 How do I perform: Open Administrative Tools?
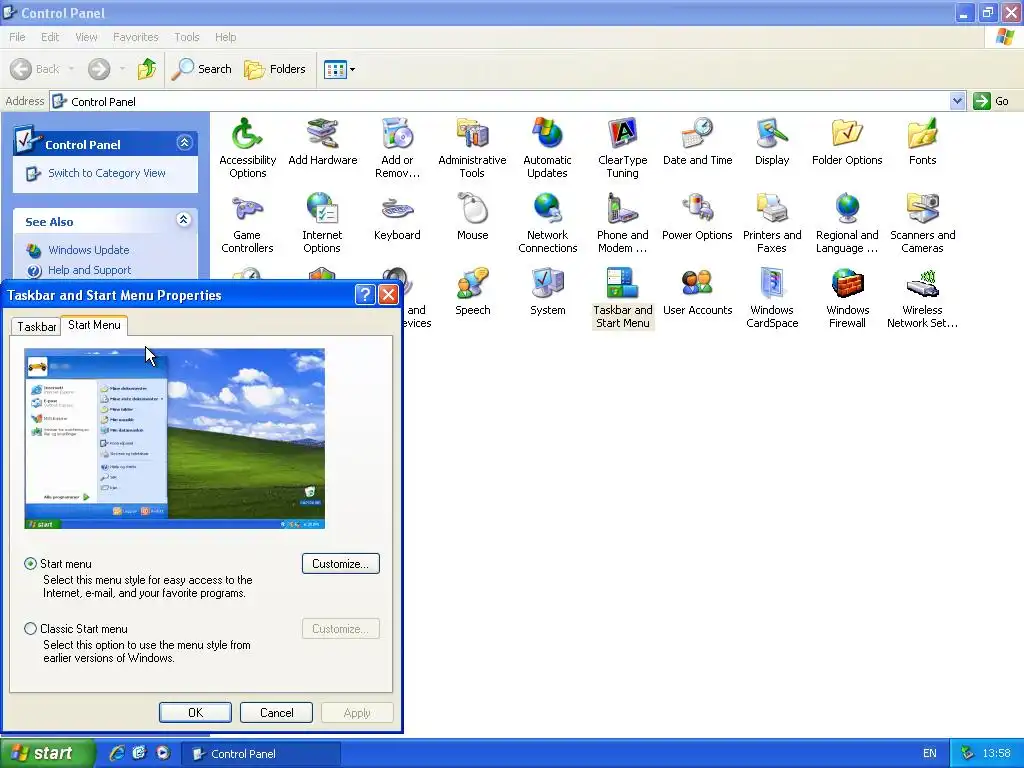[x=472, y=148]
